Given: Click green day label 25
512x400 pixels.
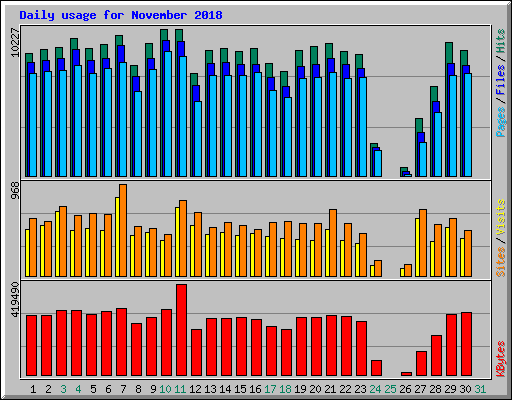Looking at the screenshot, I should click(390, 389).
